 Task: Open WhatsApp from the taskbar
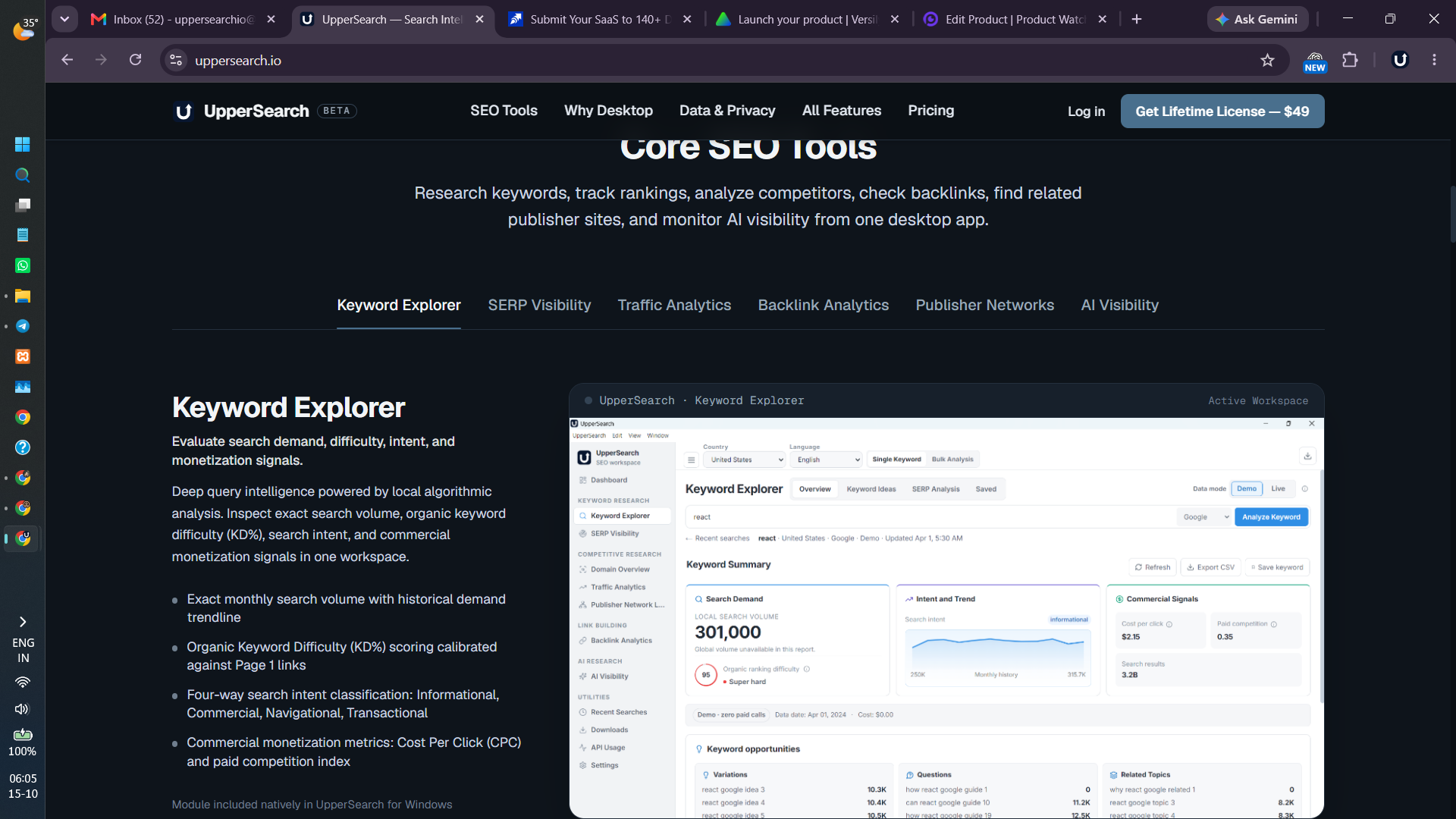coord(23,265)
